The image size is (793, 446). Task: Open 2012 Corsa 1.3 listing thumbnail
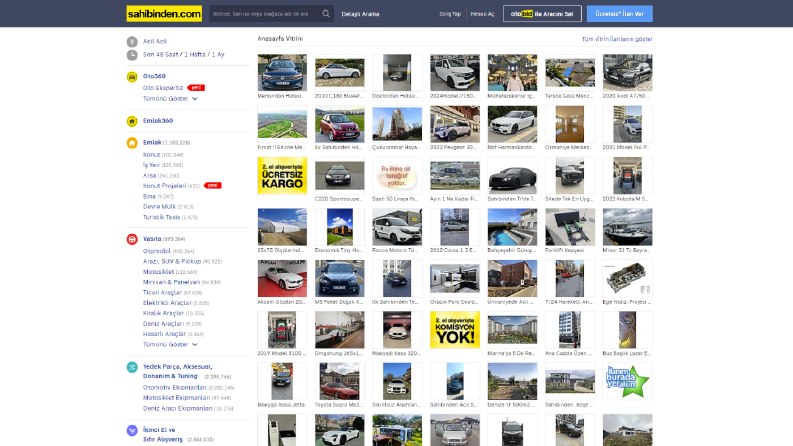455,227
